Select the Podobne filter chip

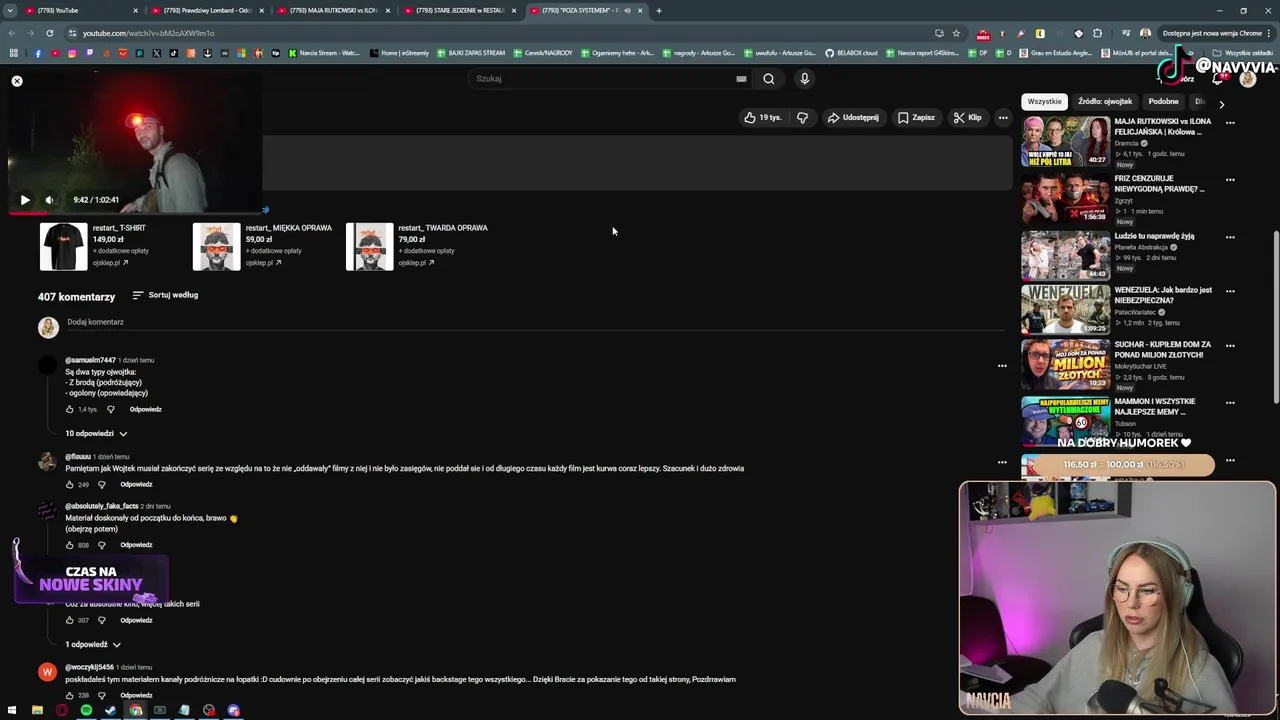click(1163, 101)
